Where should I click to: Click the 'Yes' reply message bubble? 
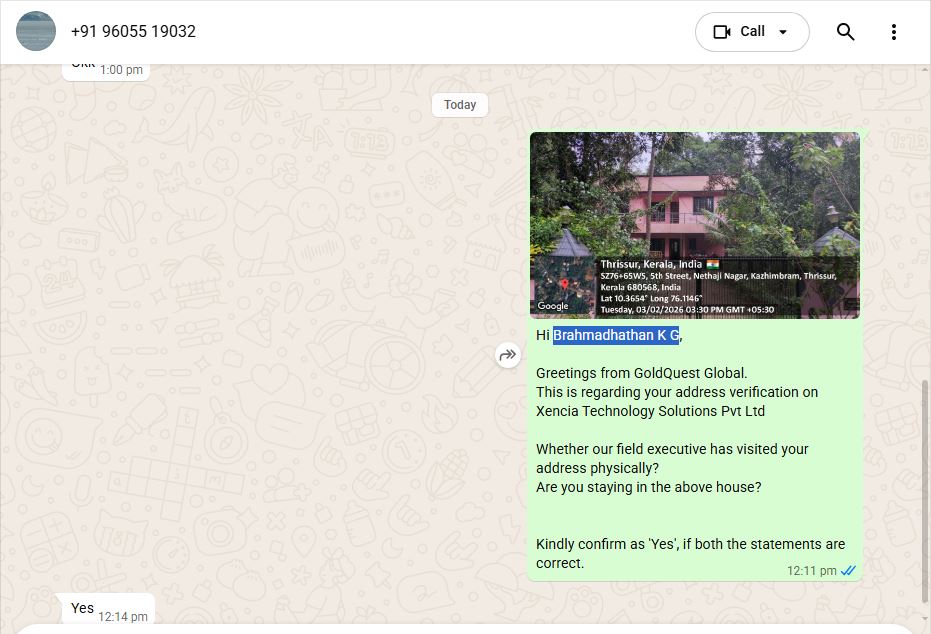83,608
